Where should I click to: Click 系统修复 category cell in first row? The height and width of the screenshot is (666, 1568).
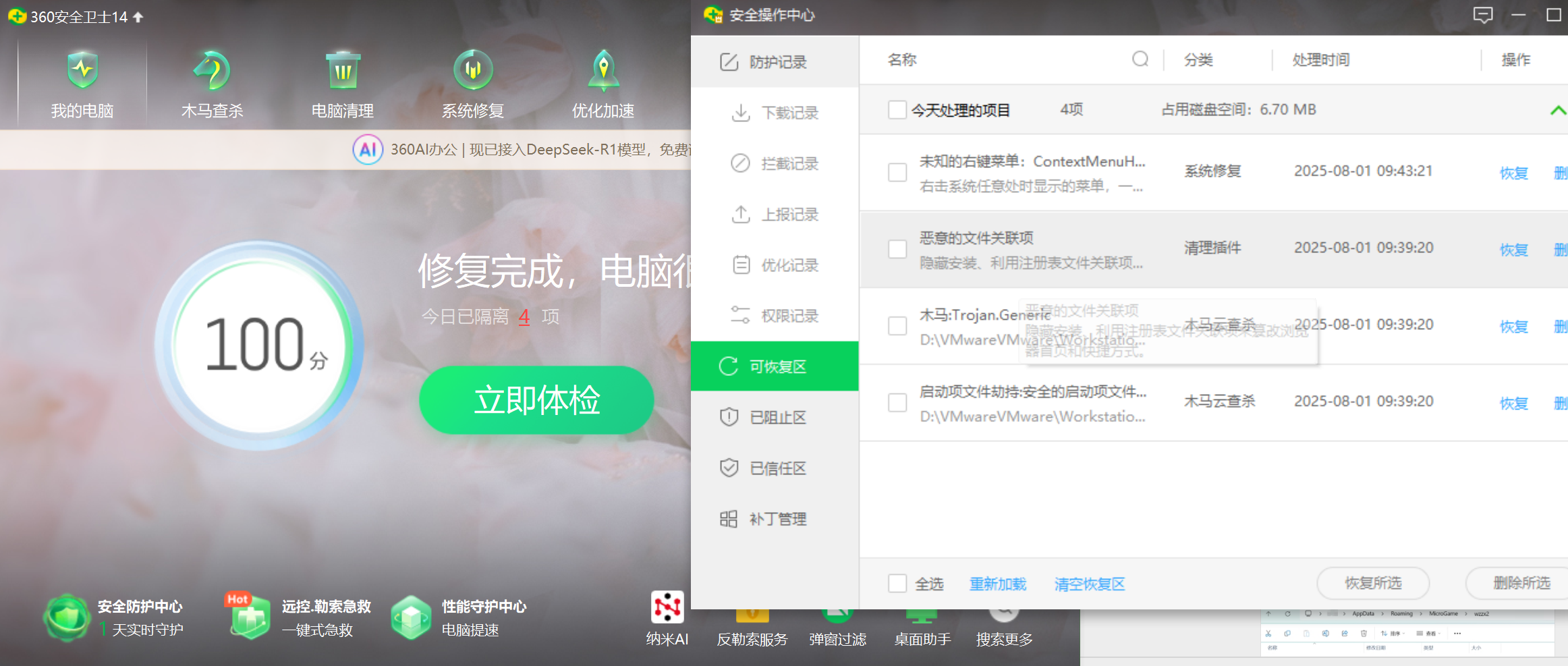(1212, 171)
